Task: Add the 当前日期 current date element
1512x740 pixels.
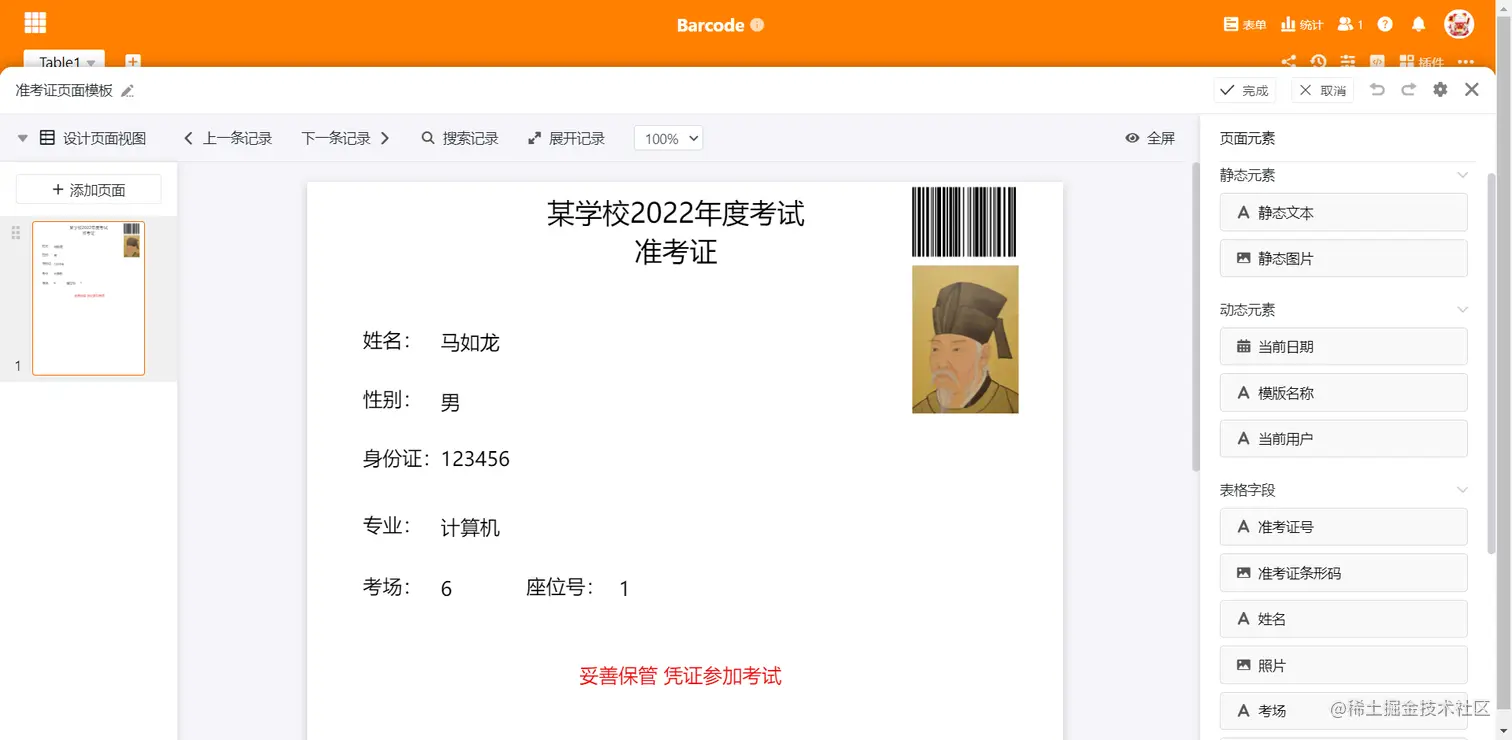Action: (1343, 347)
